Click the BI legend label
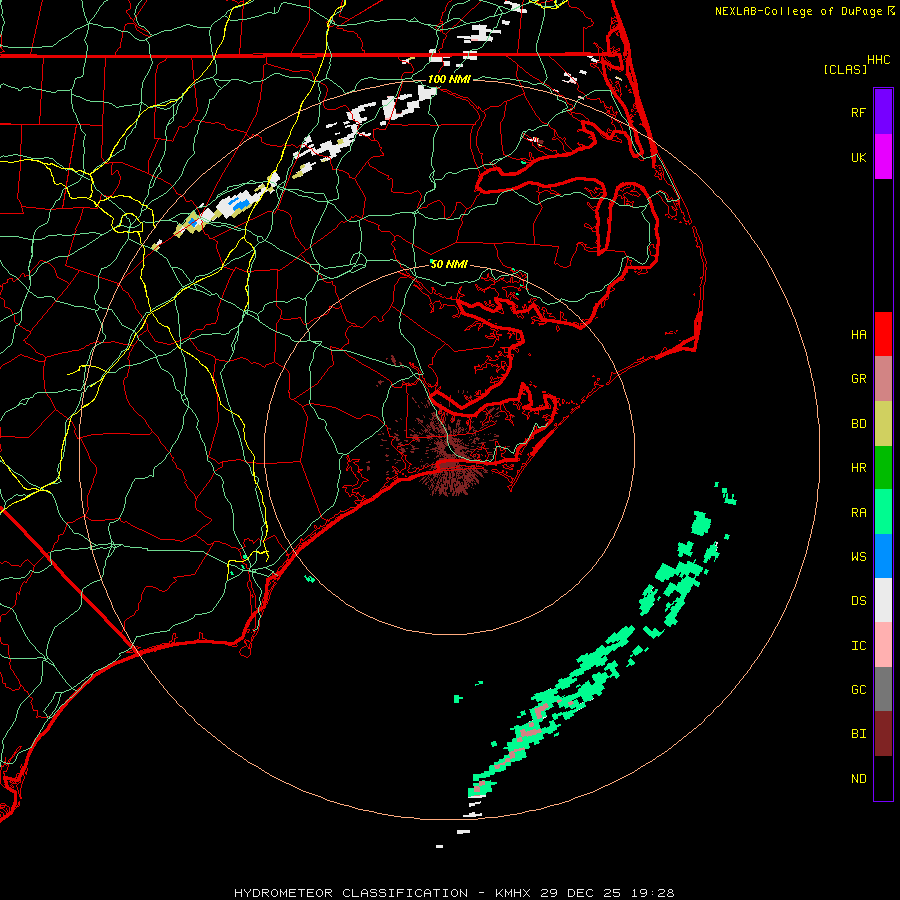900x900 pixels. pos(858,734)
